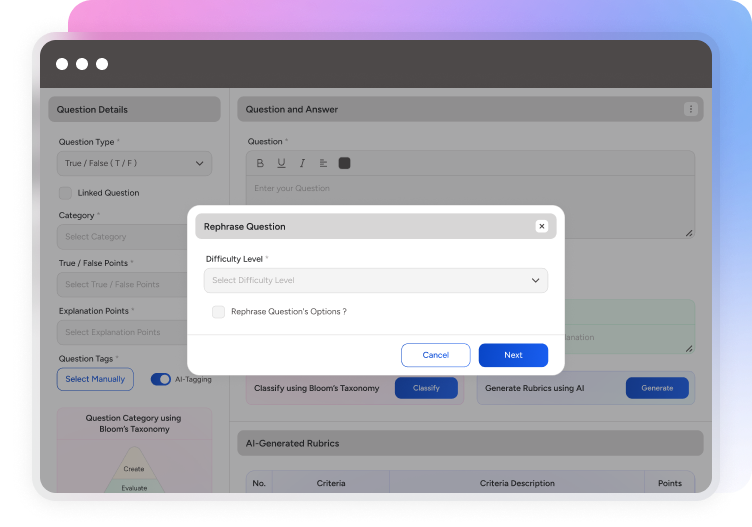Apply underline formatting in the question editor
This screenshot has width=752, height=527.
[281, 163]
